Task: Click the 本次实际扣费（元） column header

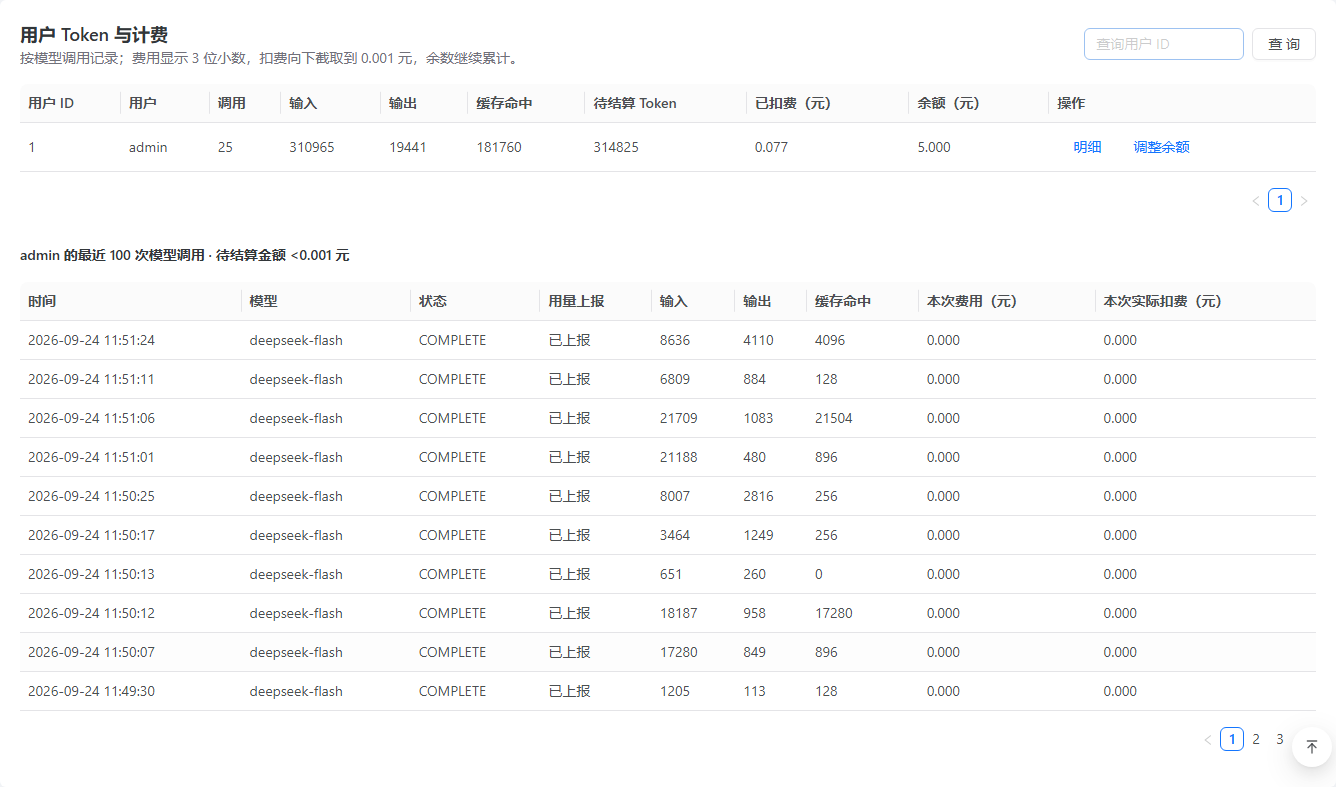Action: [1163, 301]
